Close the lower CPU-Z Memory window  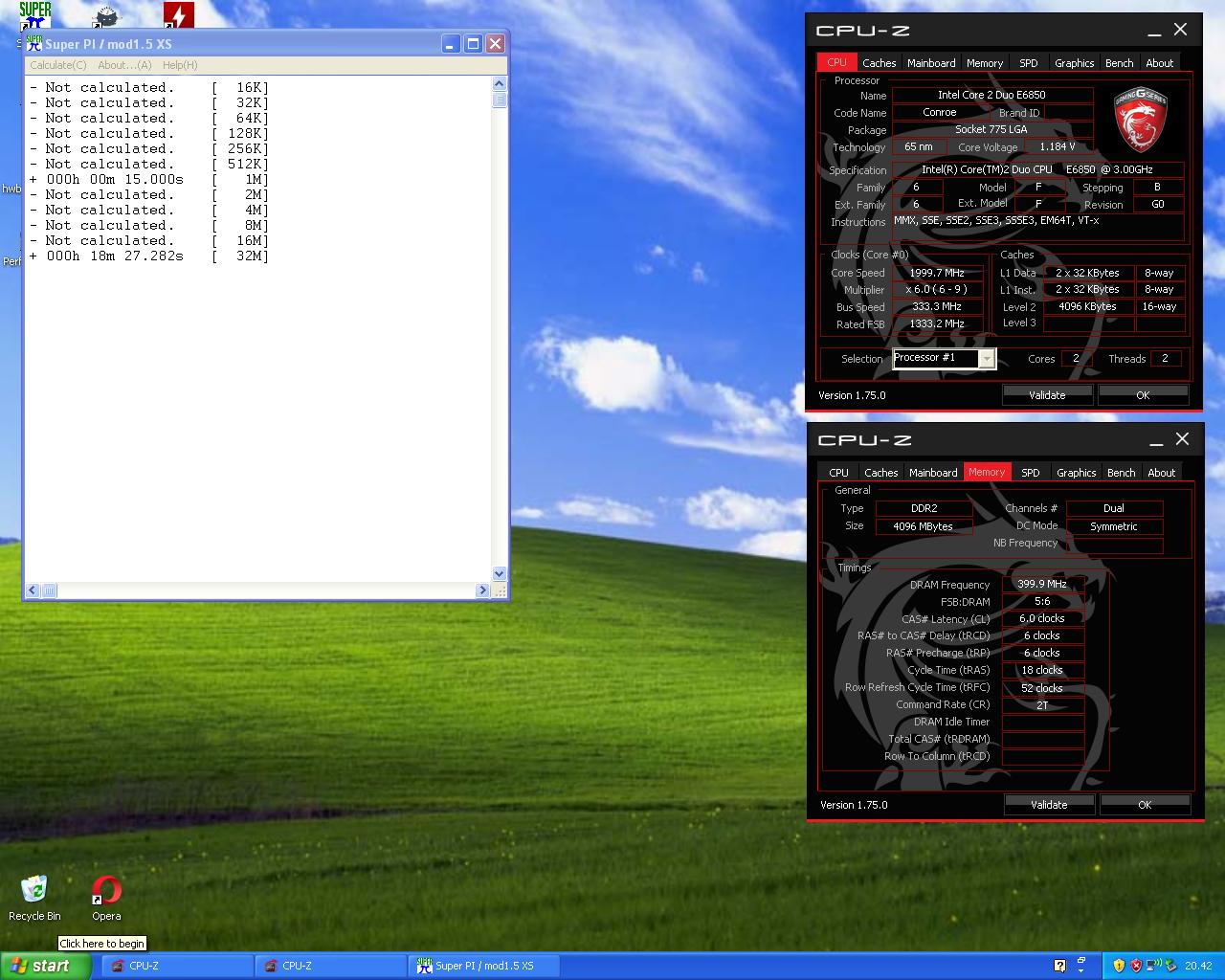(1182, 439)
